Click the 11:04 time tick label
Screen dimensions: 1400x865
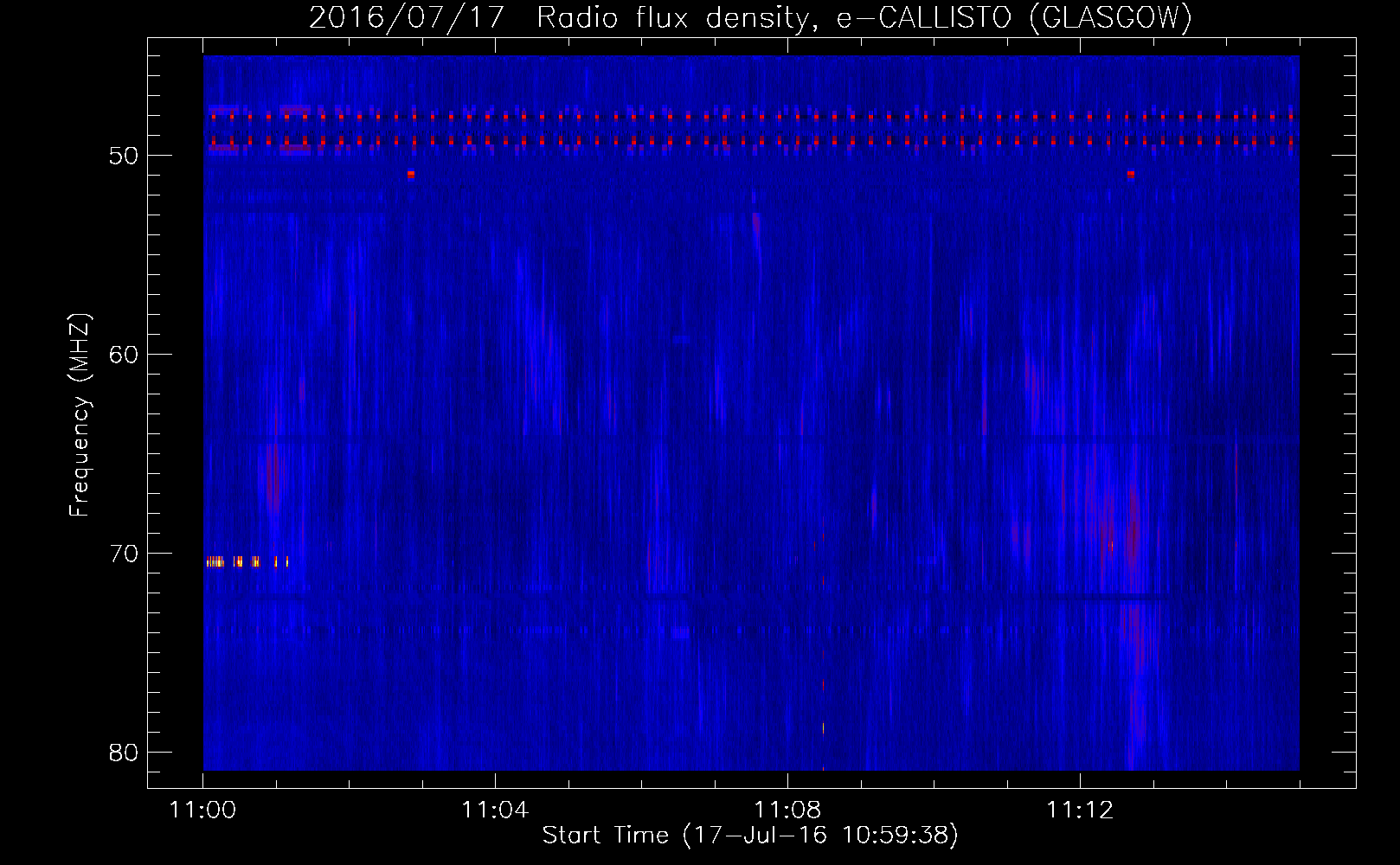pyautogui.click(x=495, y=811)
